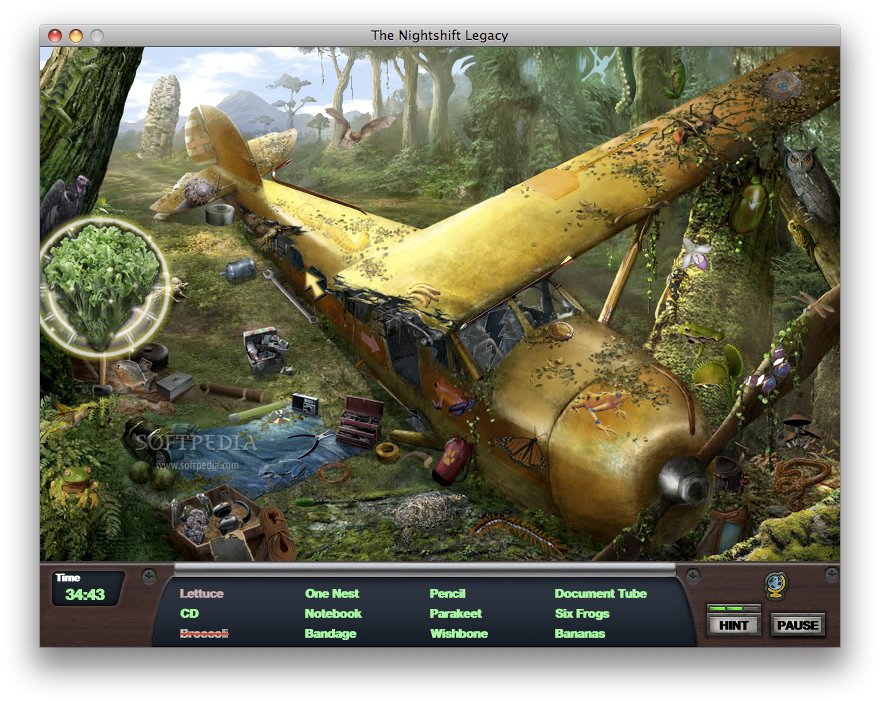Select the Six Frogs list item
880x702 pixels.
582,613
